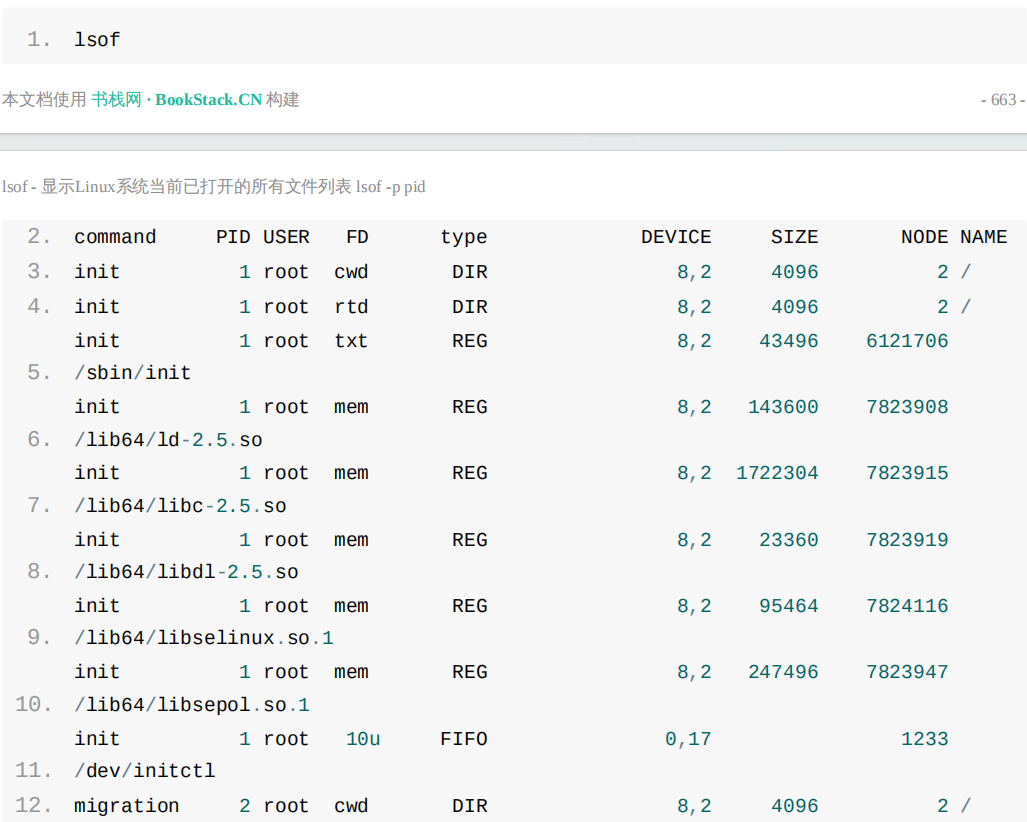
Task: Open the 书栈网 · BookStack.CN link
Action: [176, 100]
